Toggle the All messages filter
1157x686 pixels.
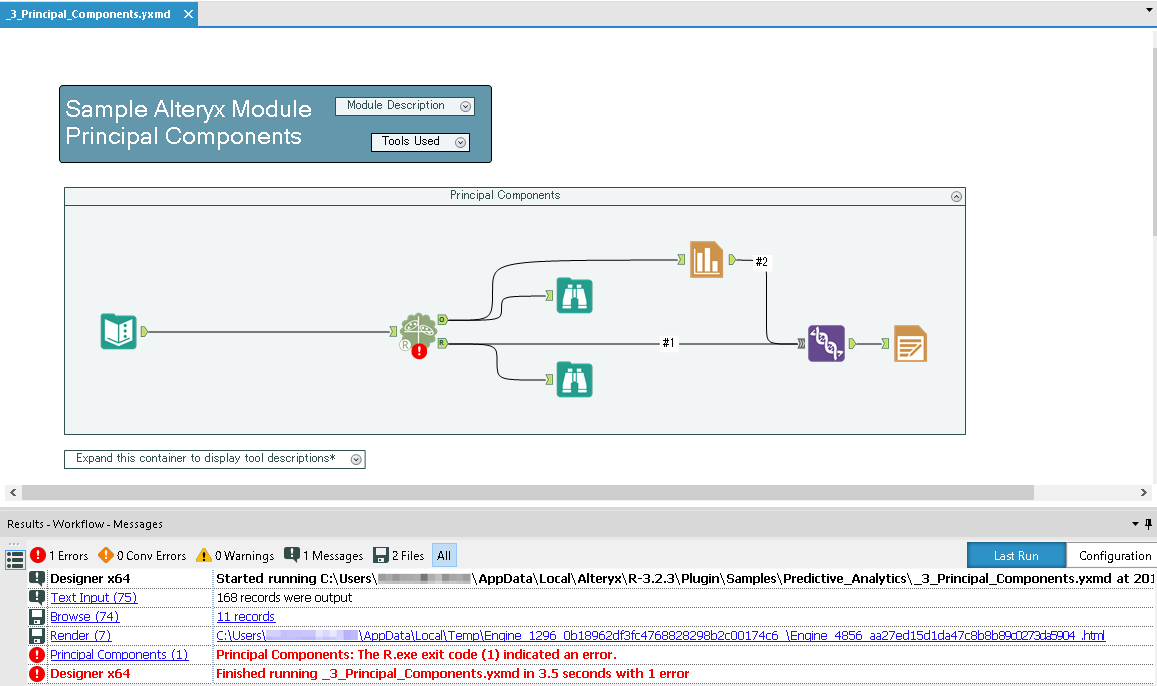pyautogui.click(x=444, y=555)
